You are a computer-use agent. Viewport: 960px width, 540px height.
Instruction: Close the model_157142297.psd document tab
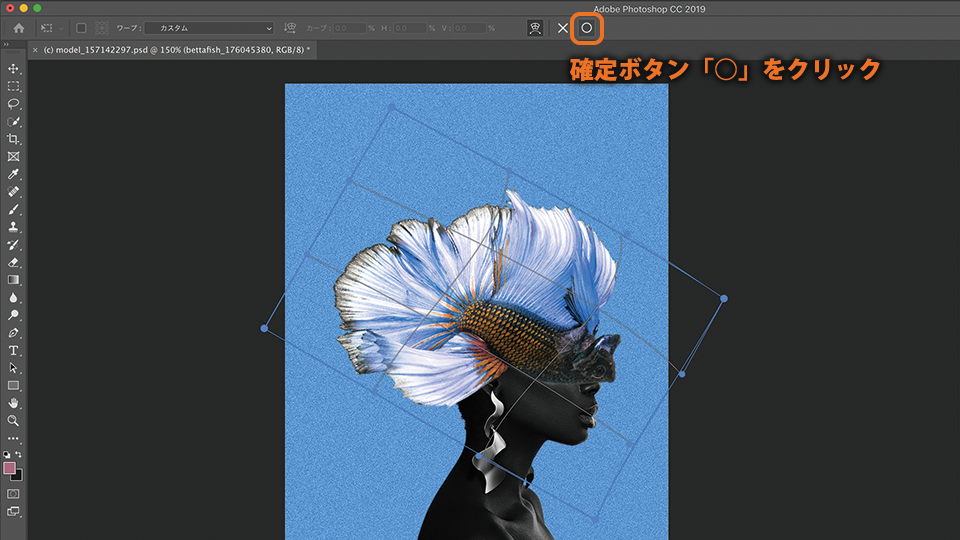click(35, 50)
